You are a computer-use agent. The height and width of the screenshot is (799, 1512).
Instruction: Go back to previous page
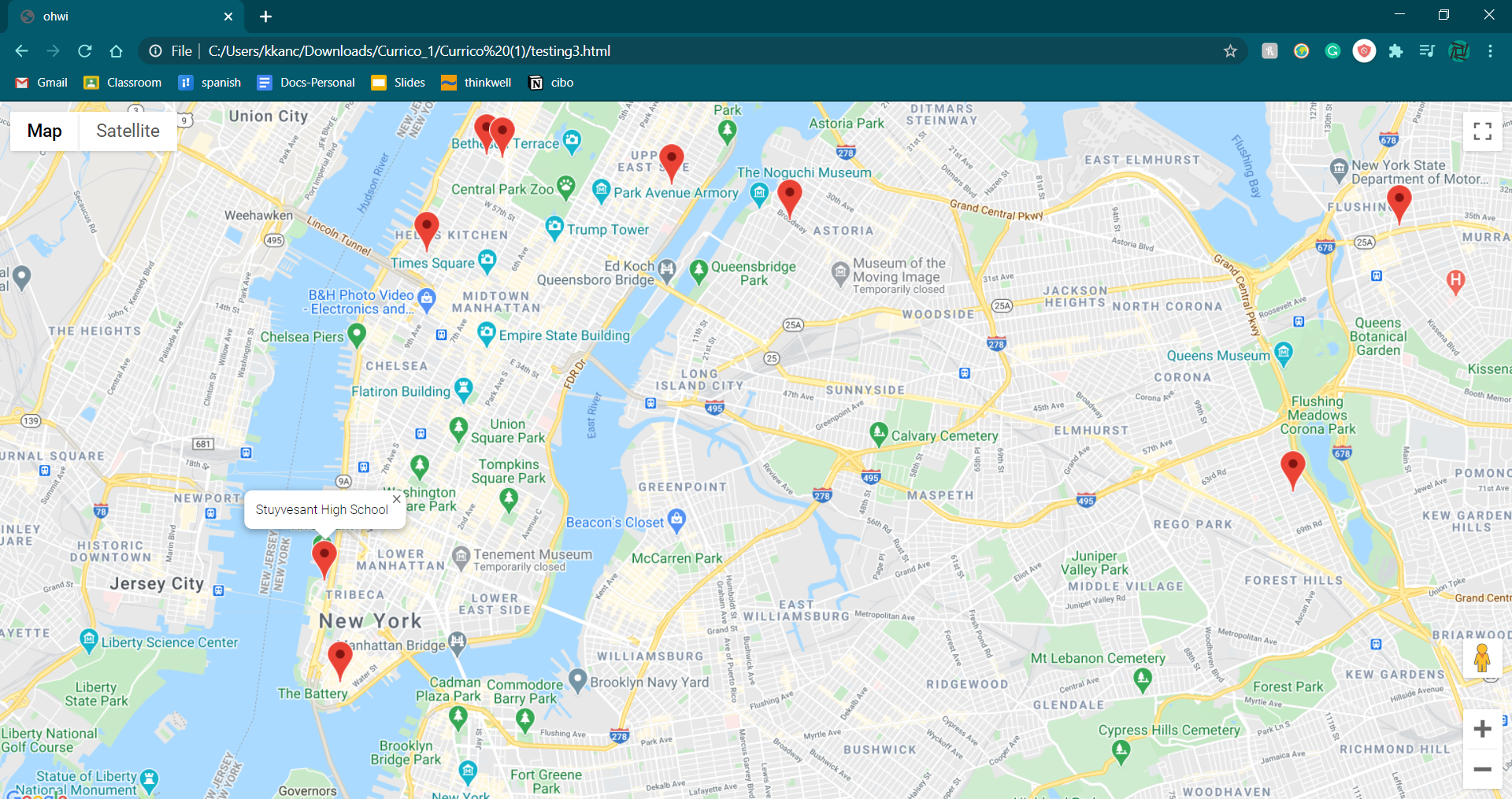click(x=21, y=51)
